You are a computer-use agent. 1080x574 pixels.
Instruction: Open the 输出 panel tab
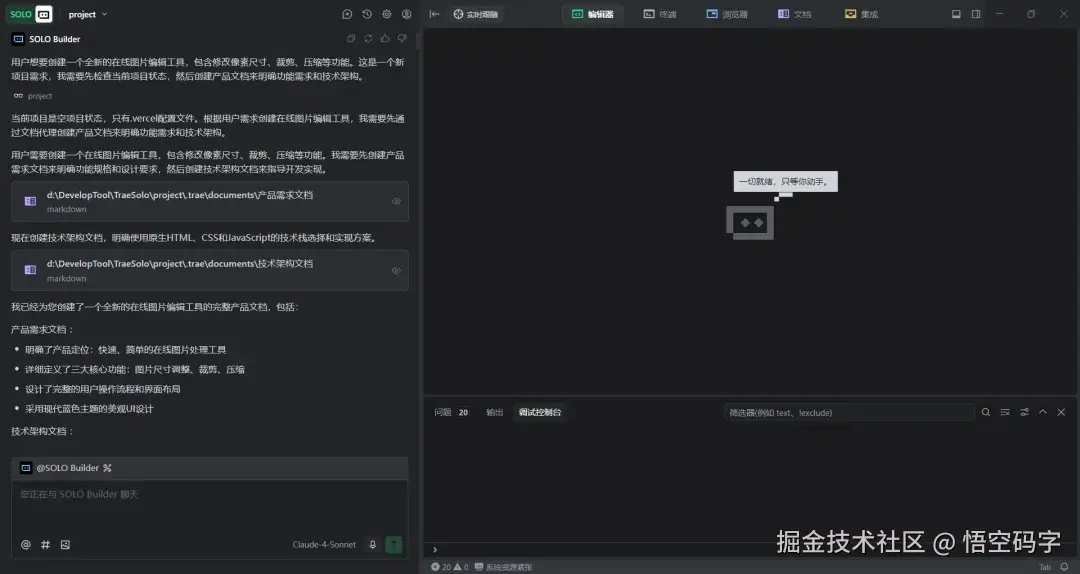[495, 412]
